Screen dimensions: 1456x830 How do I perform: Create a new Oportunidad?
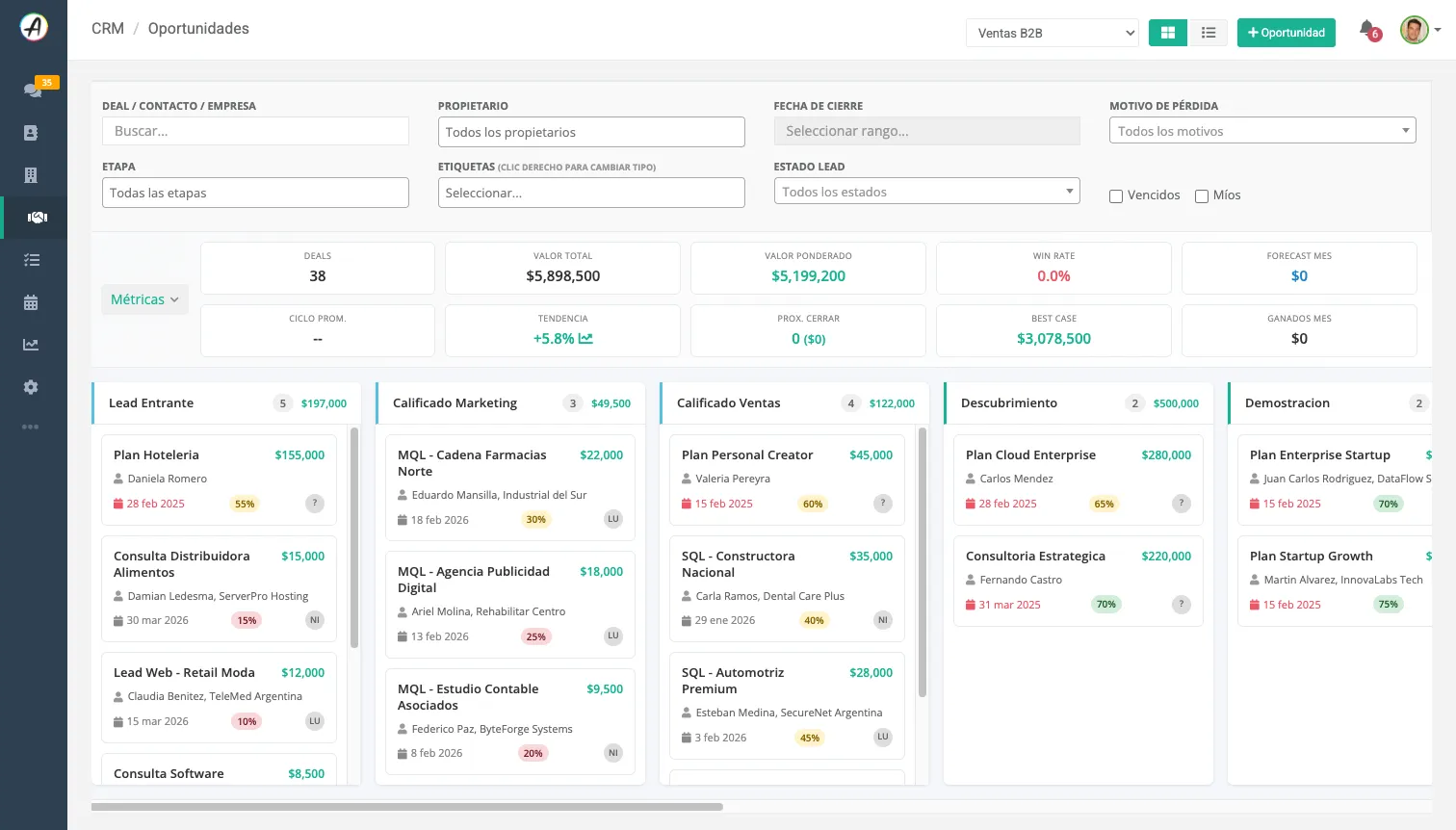coord(1287,33)
